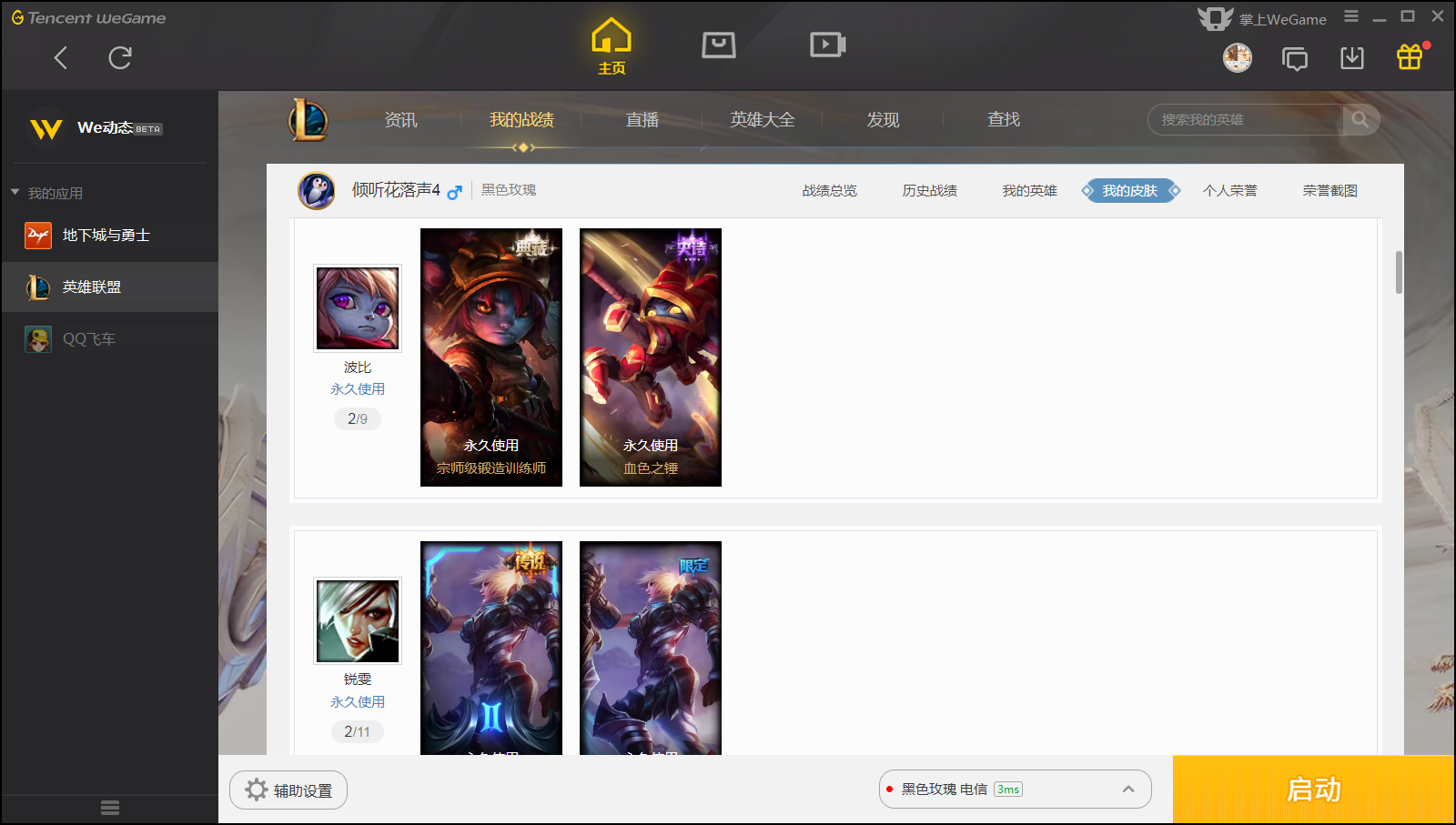1456x825 pixels.
Task: Open 辅助设置 helper settings
Action: pos(288,790)
